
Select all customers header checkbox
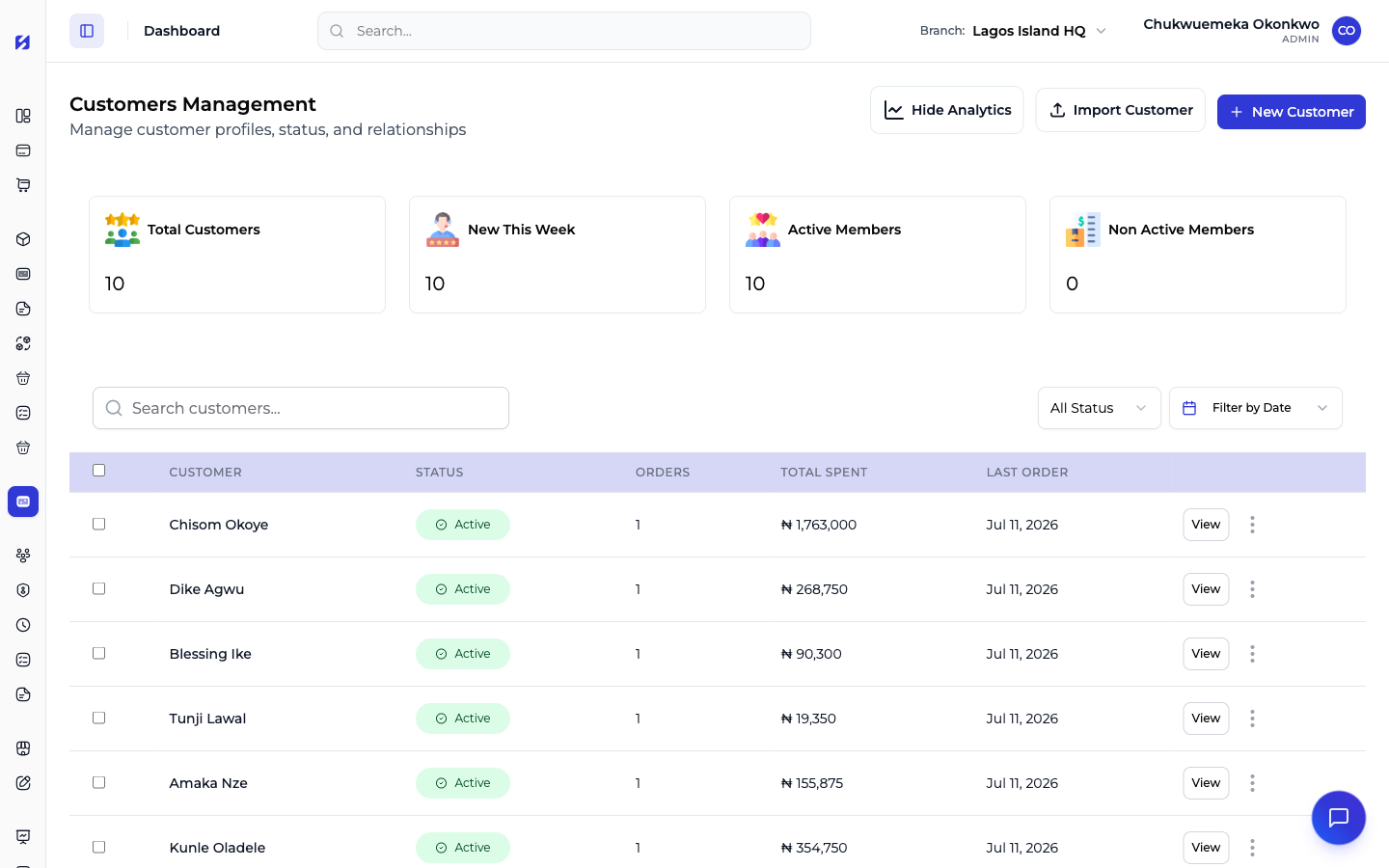pyautogui.click(x=98, y=471)
